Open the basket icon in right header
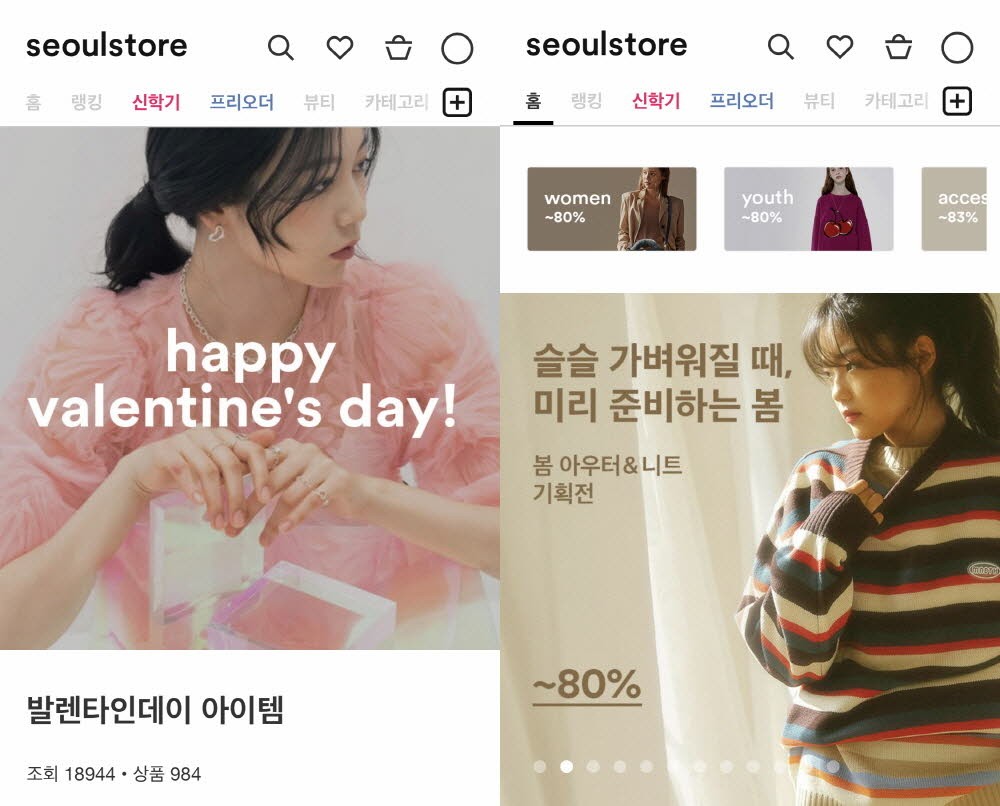The height and width of the screenshot is (806, 1000). pyautogui.click(x=899, y=47)
